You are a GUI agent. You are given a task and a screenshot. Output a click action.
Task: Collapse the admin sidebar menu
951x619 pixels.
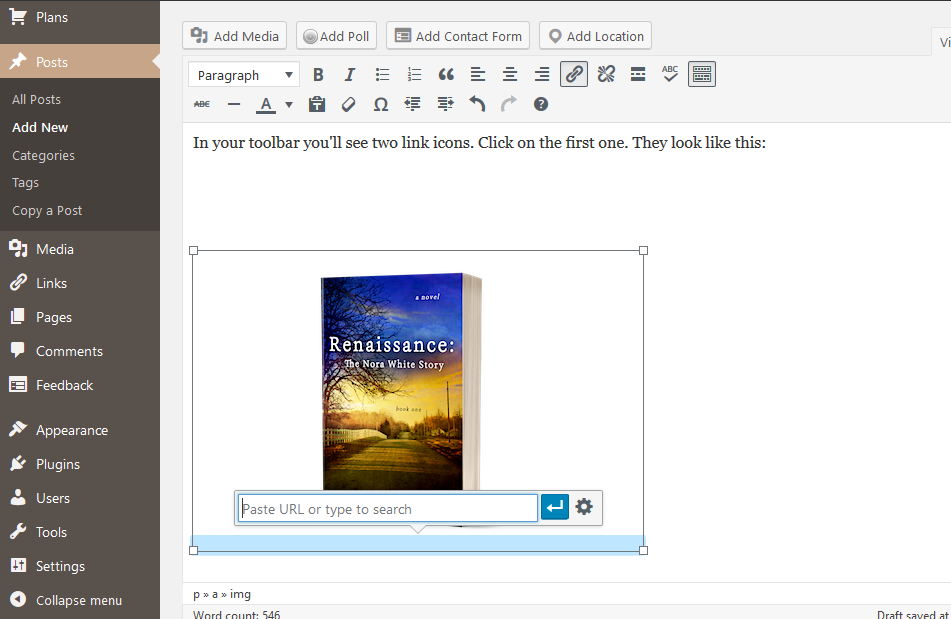pos(78,600)
